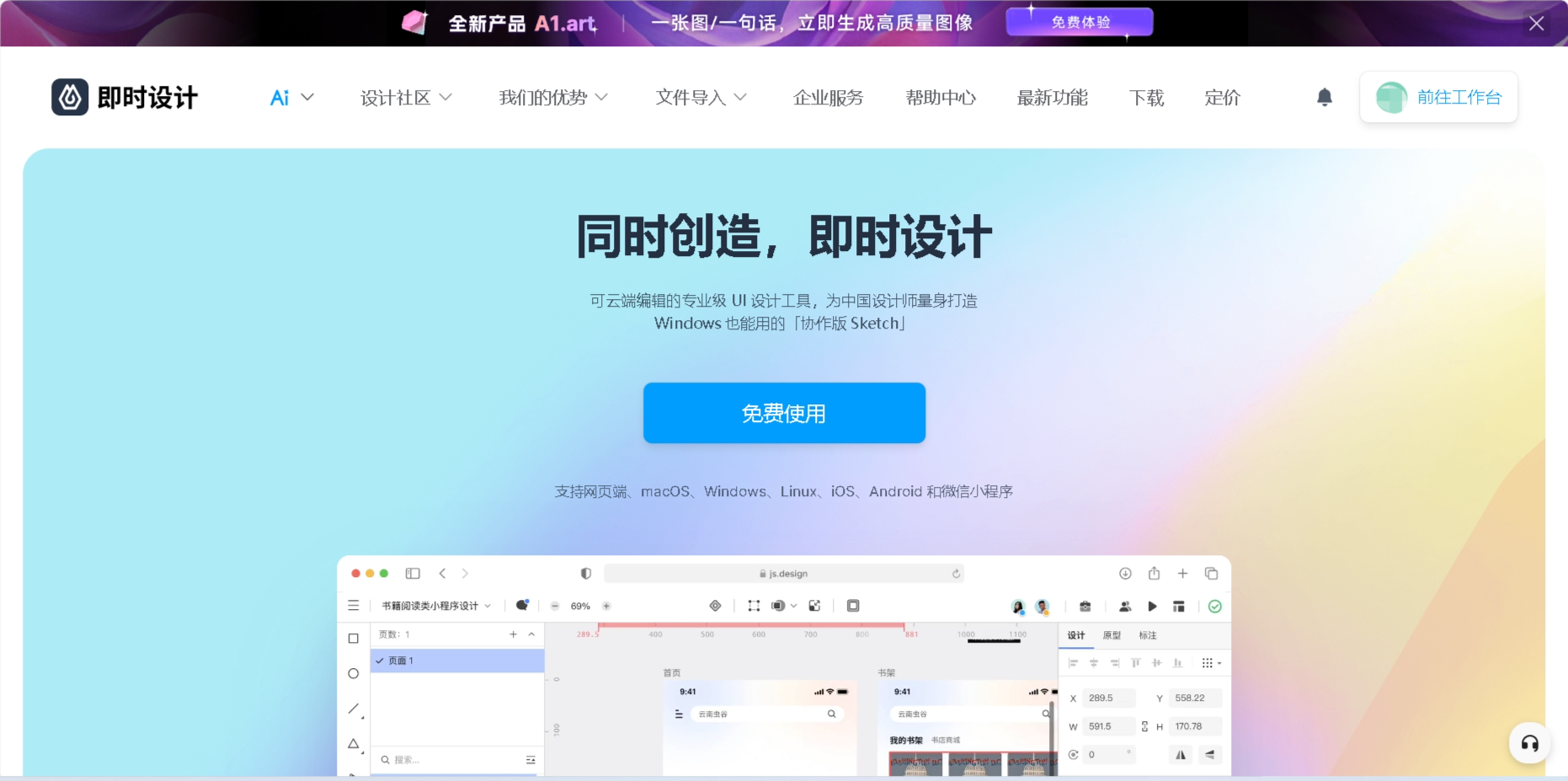Open the 企业服务 page
Screen dimensions: 1568x781
point(829,98)
